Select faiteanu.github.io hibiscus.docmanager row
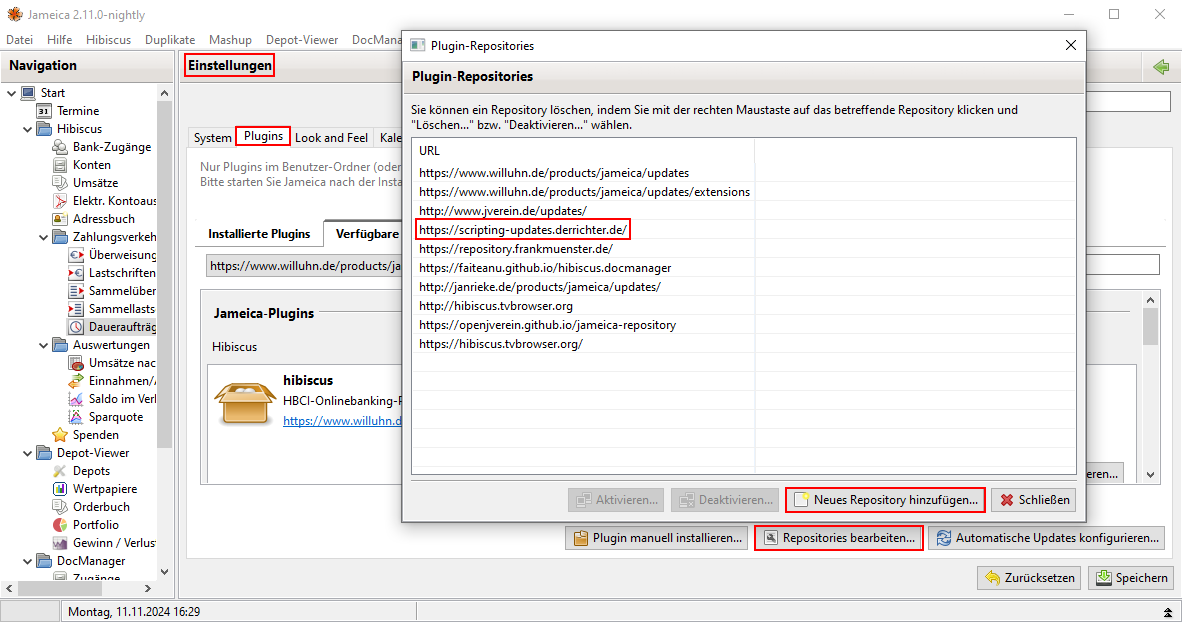This screenshot has height=622, width=1182. coord(743,268)
